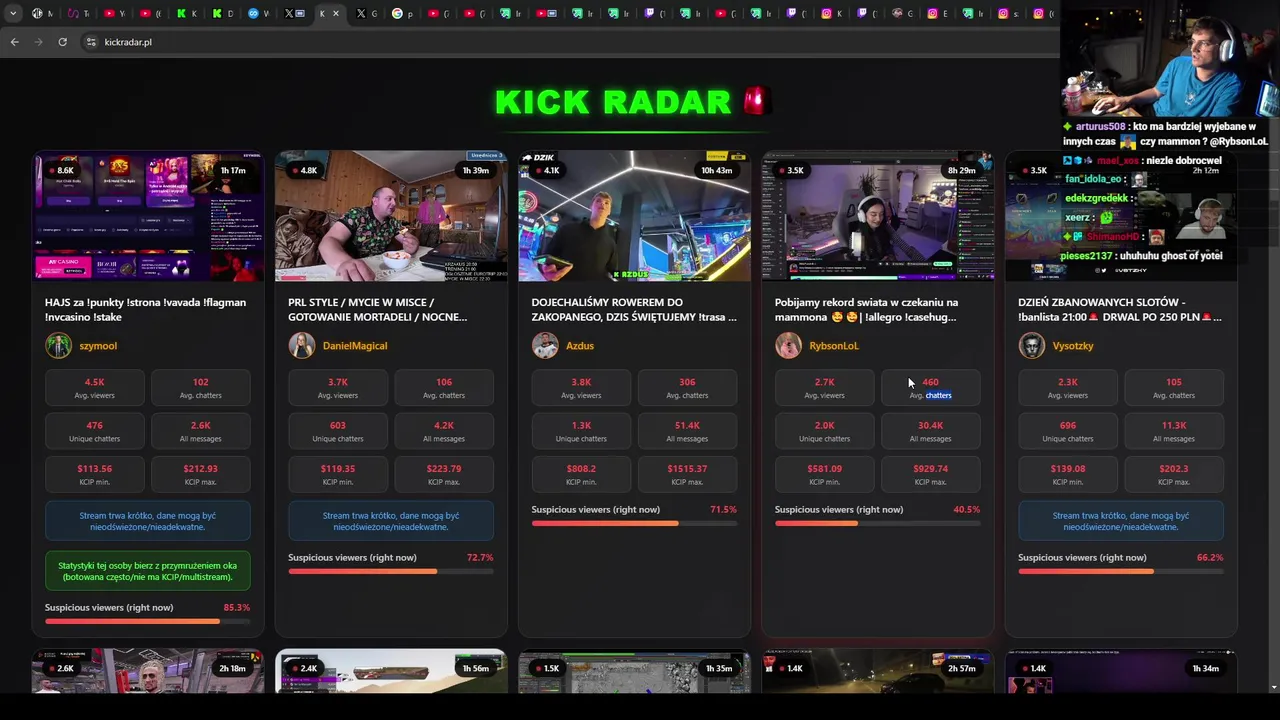
Task: Click the kickradar.pl address bar
Action: (570, 42)
